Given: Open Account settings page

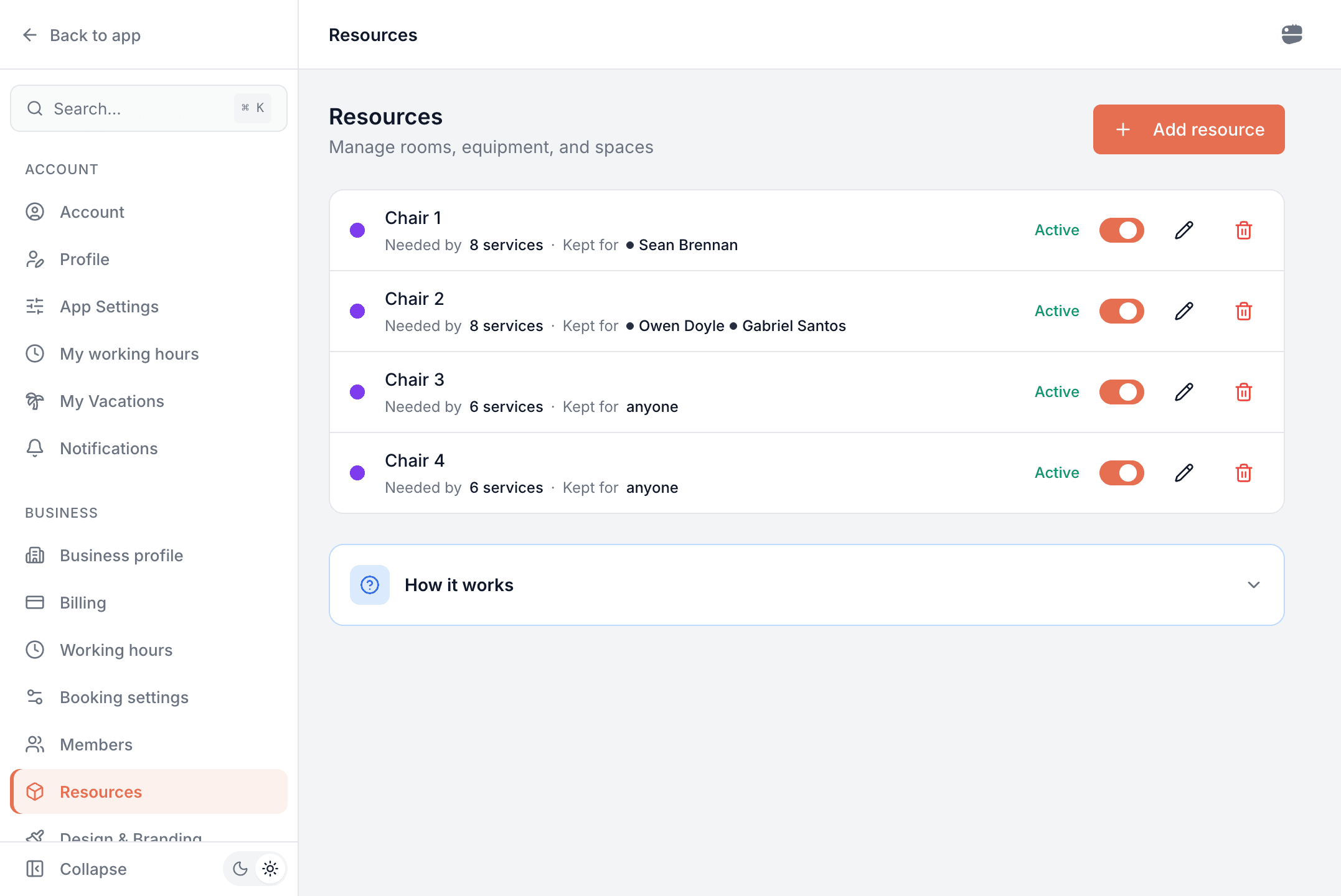Looking at the screenshot, I should [x=148, y=212].
